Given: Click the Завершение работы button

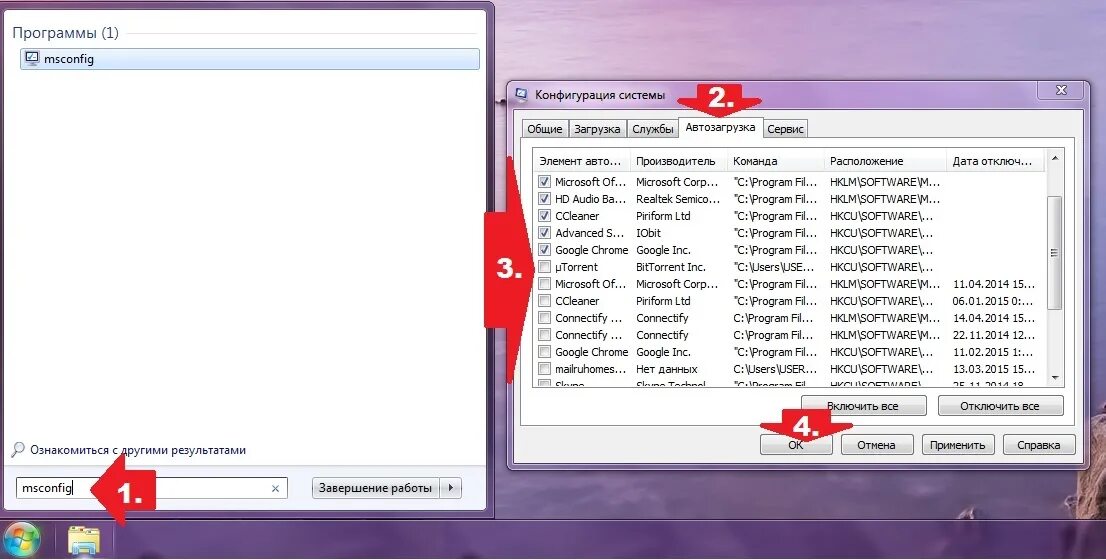Looking at the screenshot, I should [375, 487].
